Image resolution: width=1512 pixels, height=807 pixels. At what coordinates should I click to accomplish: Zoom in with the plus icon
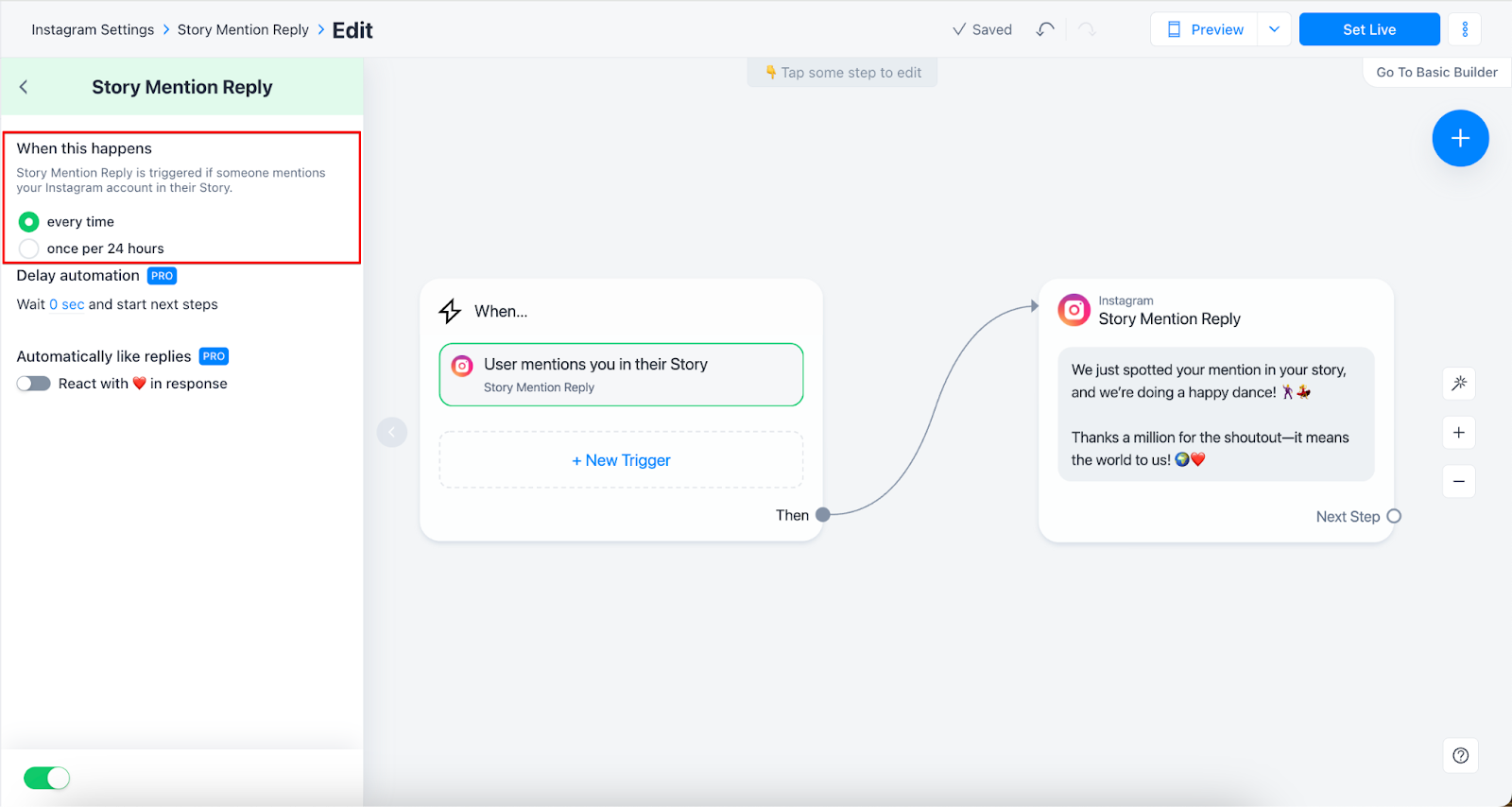(1459, 433)
